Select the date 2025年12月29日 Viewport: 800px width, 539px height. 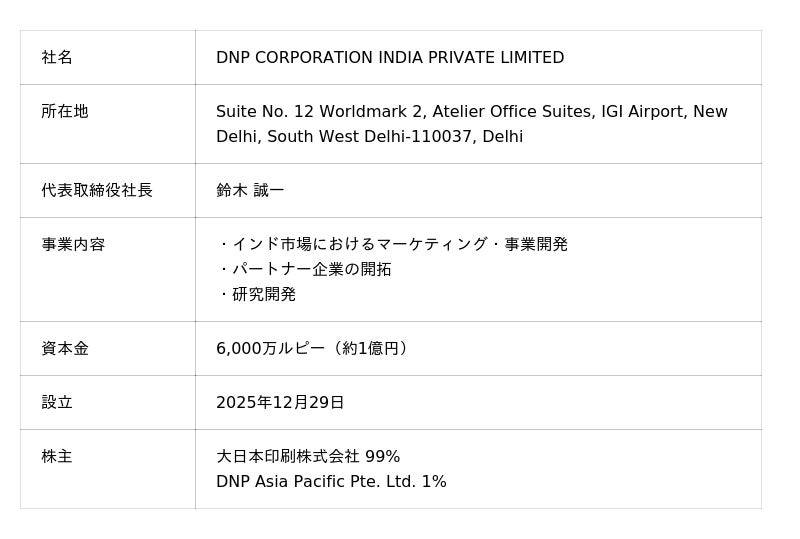[280, 402]
